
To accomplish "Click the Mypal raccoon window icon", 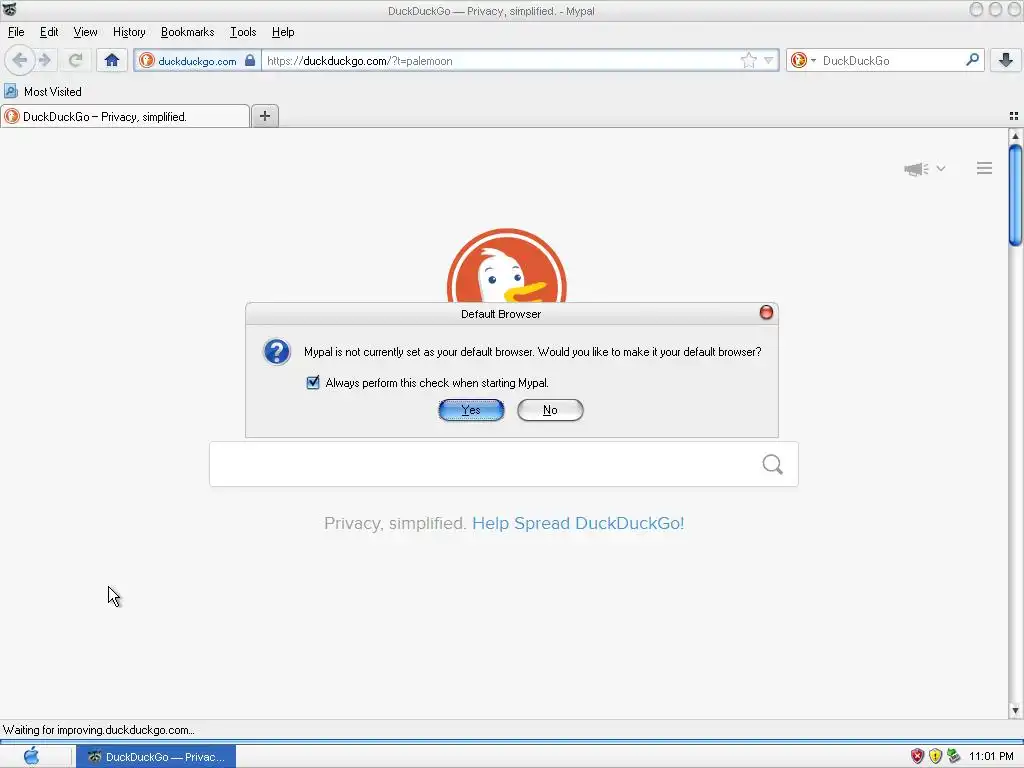I will coord(9,10).
